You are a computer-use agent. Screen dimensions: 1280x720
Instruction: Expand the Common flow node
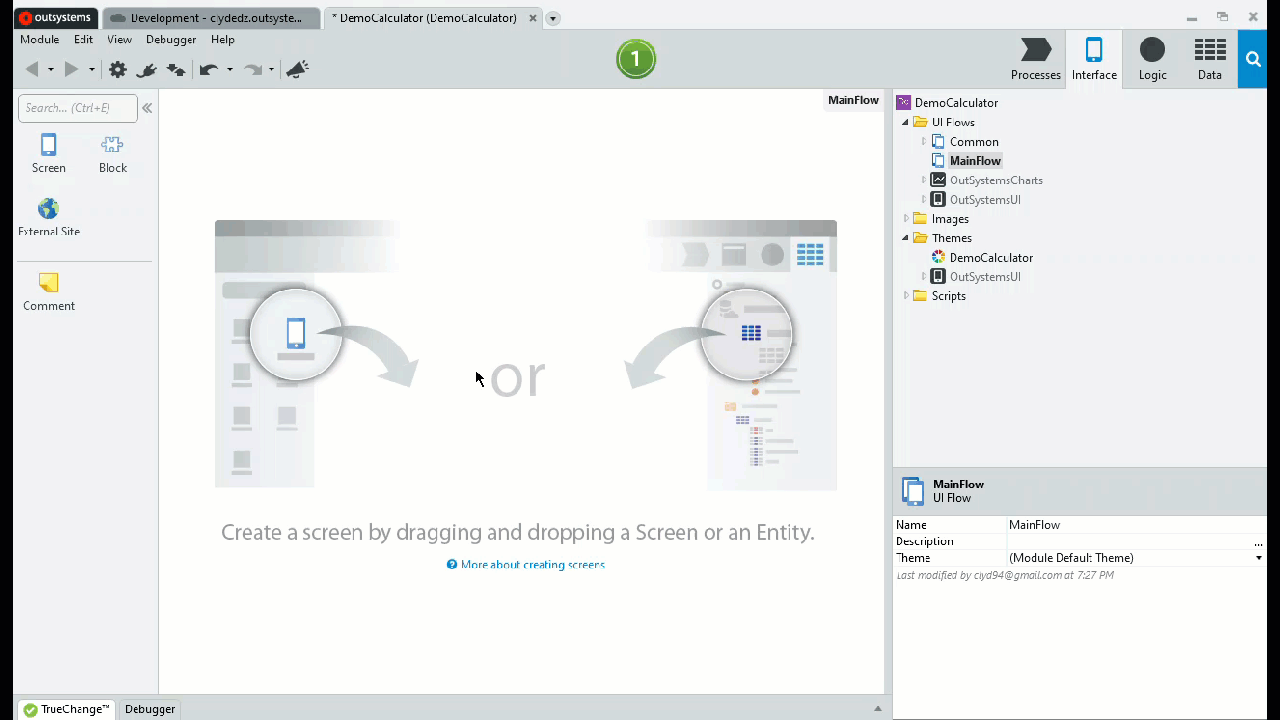click(x=924, y=142)
